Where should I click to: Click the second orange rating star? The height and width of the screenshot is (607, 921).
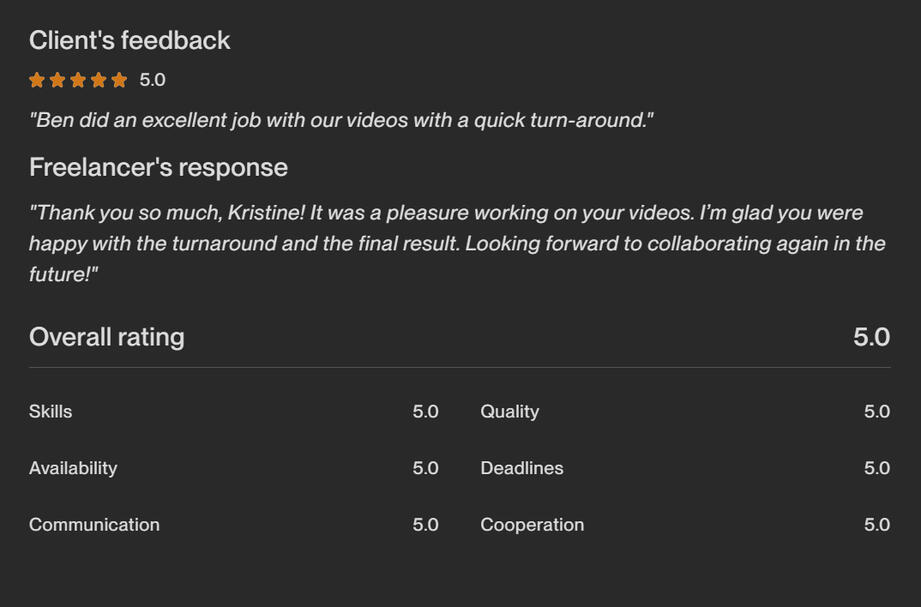tap(58, 80)
